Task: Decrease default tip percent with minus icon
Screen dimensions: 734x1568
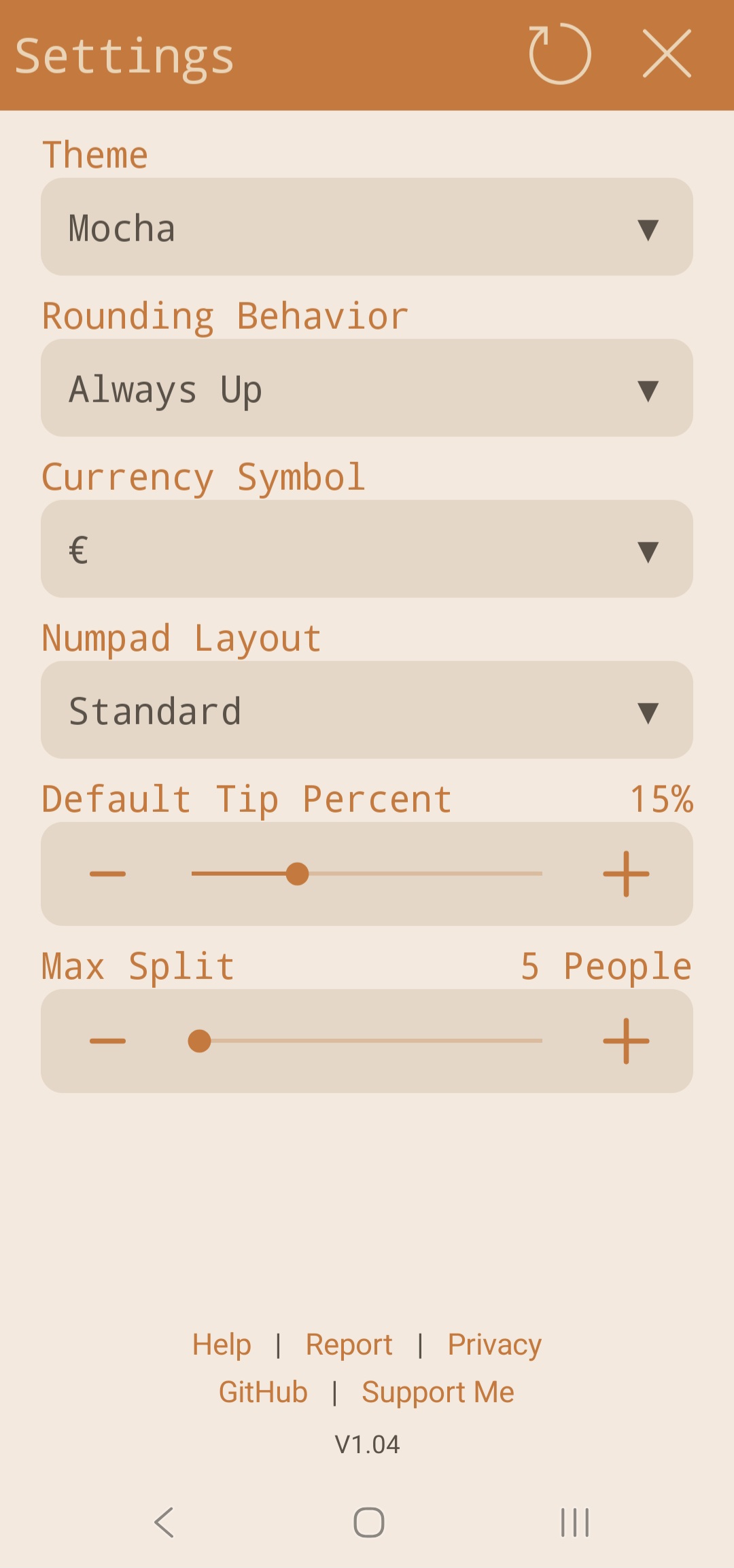Action: point(107,874)
